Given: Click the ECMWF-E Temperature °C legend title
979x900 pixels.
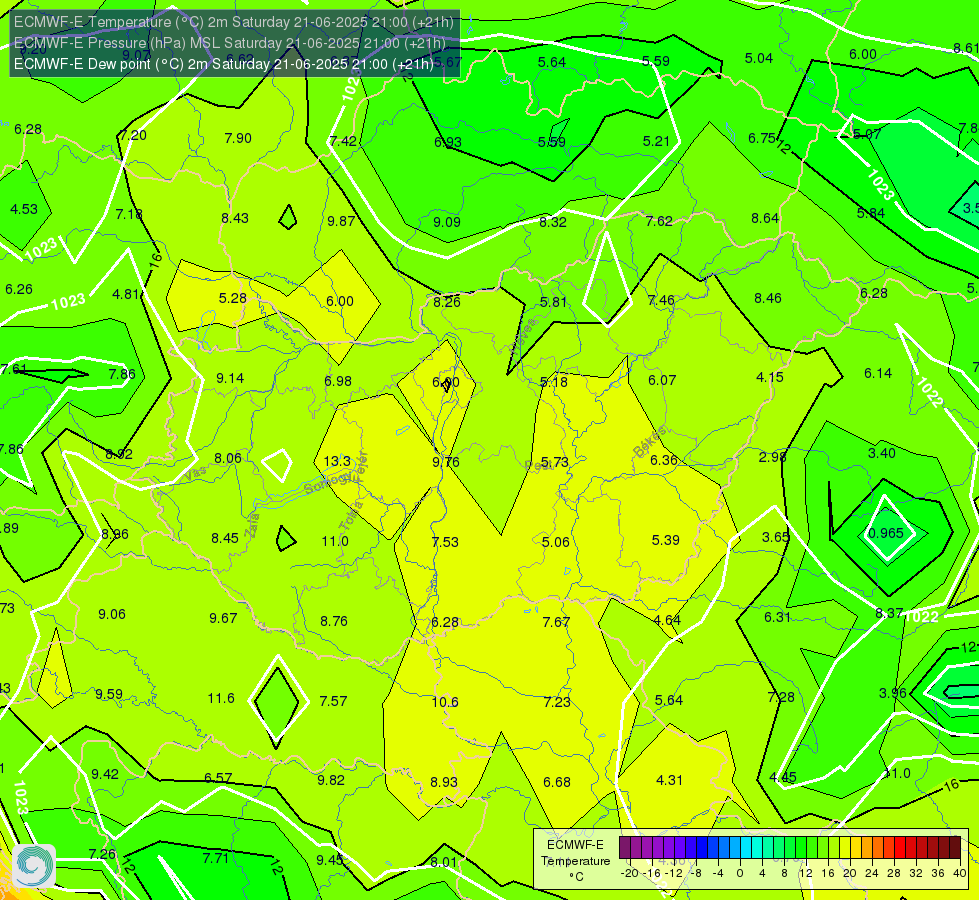Looking at the screenshot, I should click(x=575, y=861).
